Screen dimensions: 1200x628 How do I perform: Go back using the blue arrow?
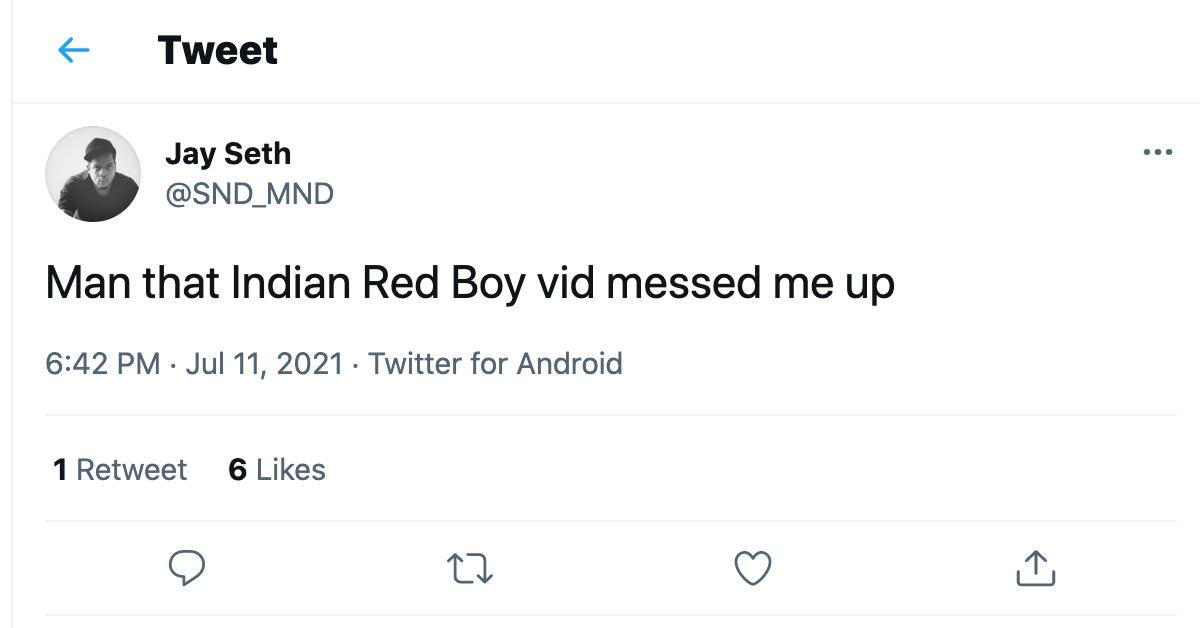(x=74, y=50)
